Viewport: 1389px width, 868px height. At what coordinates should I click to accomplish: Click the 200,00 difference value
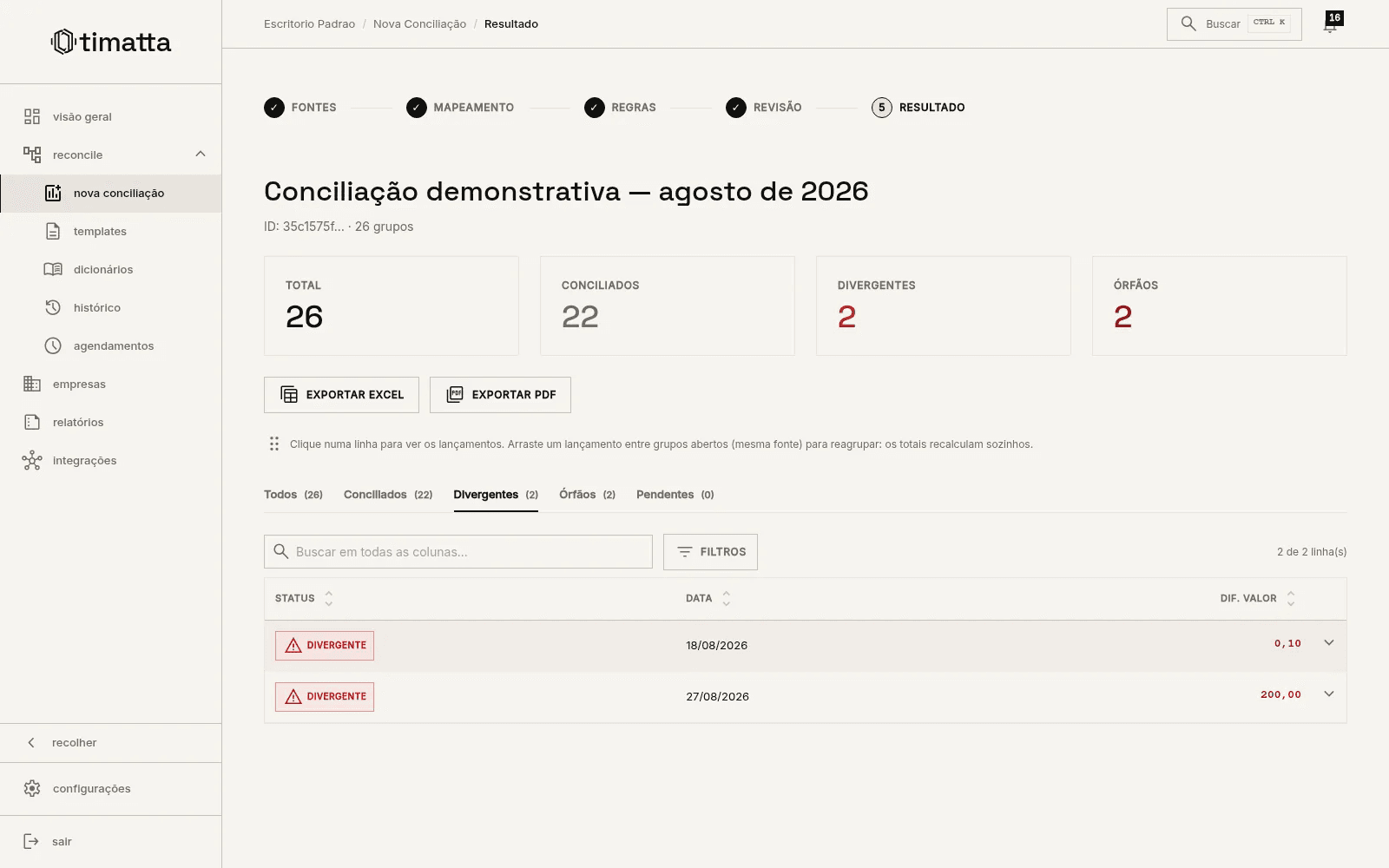tap(1280, 694)
